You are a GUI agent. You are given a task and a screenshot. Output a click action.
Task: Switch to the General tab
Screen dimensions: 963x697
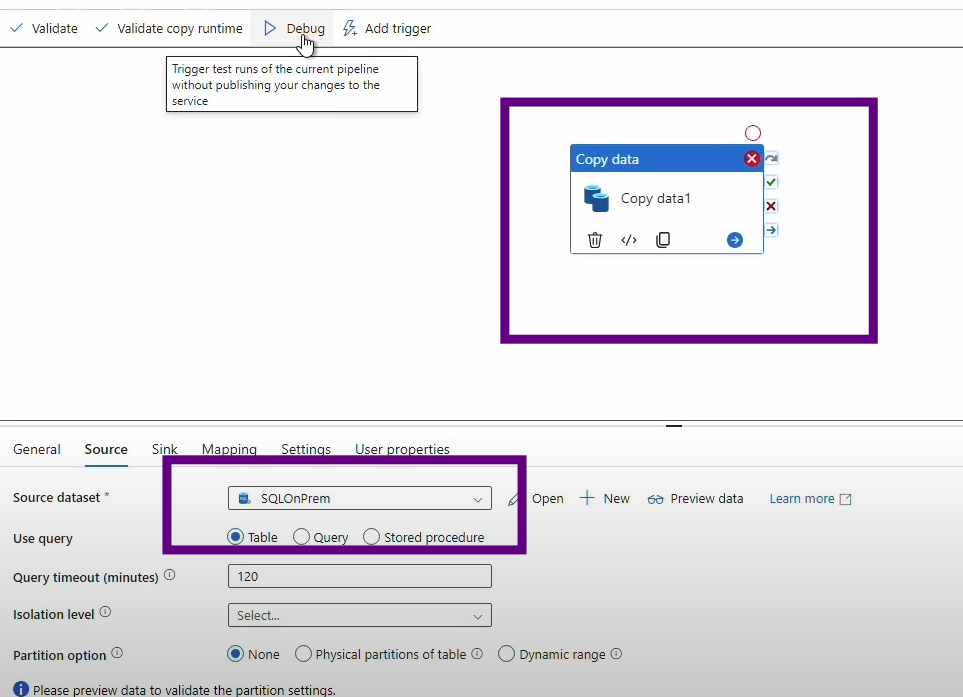coord(37,449)
